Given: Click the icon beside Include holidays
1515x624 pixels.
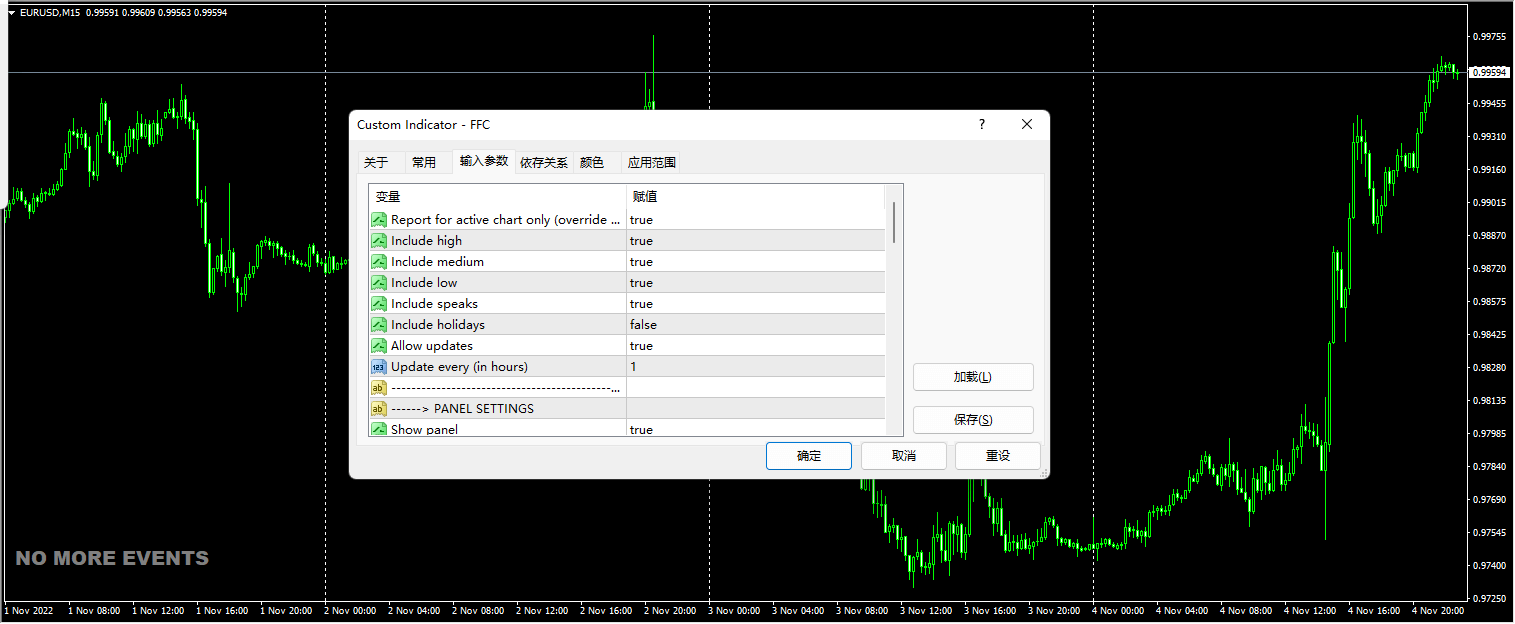Looking at the screenshot, I should (379, 325).
